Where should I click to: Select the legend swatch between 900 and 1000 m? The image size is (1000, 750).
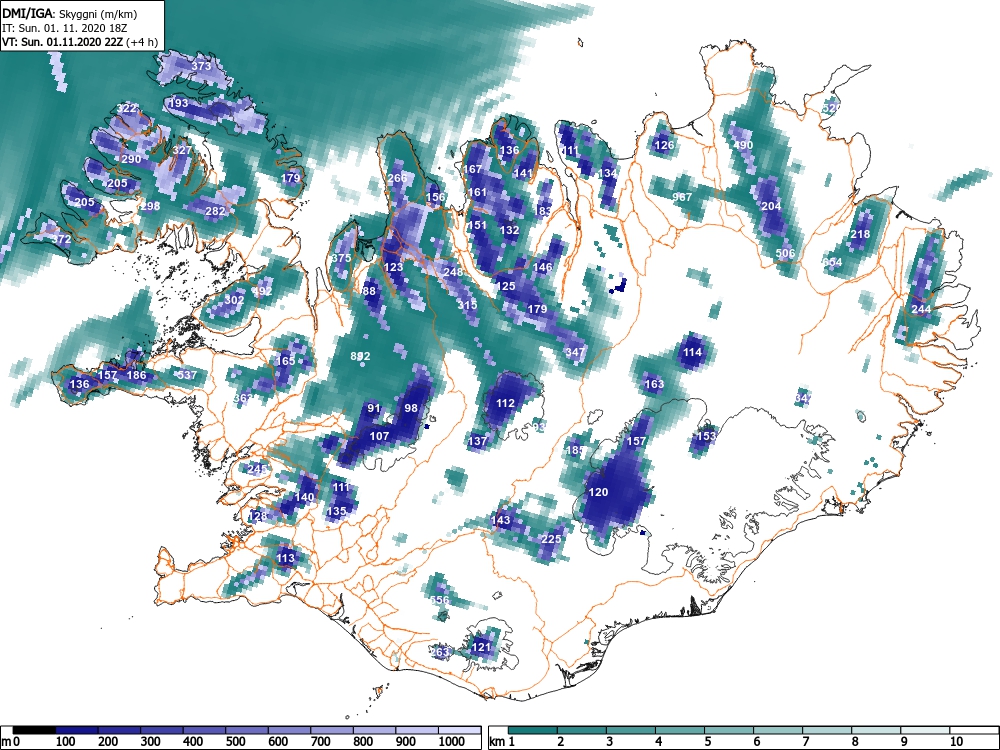(x=417, y=730)
